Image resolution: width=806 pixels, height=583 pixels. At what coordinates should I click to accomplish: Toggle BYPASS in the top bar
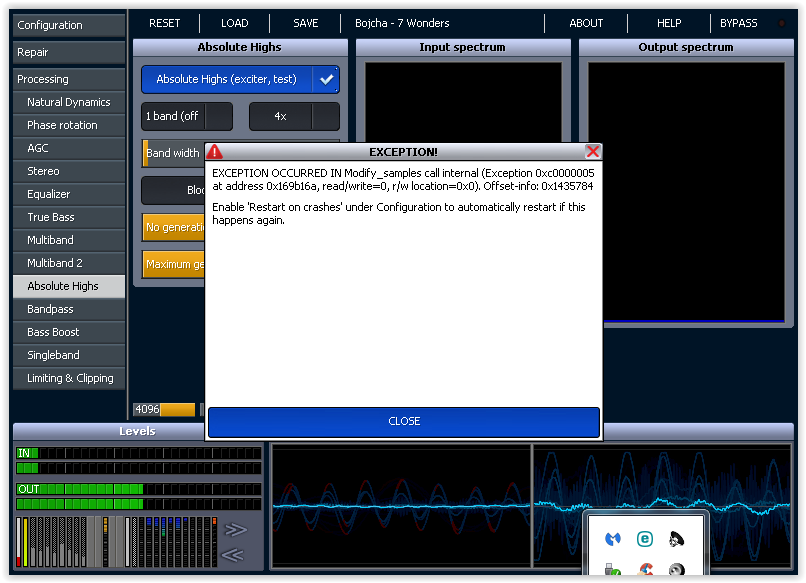739,23
